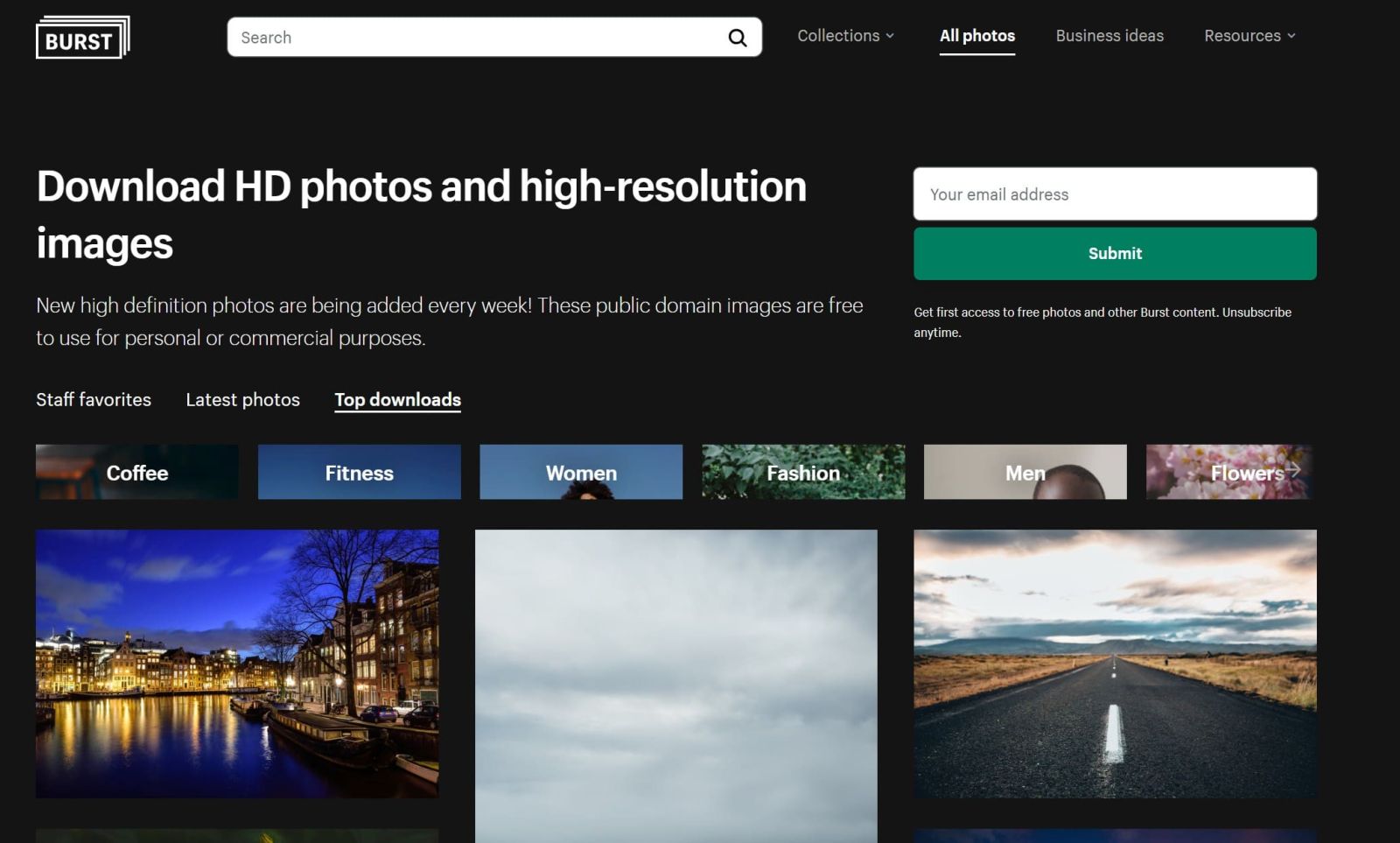Viewport: 1400px width, 843px height.
Task: Open the Men category tile
Action: click(x=1025, y=473)
